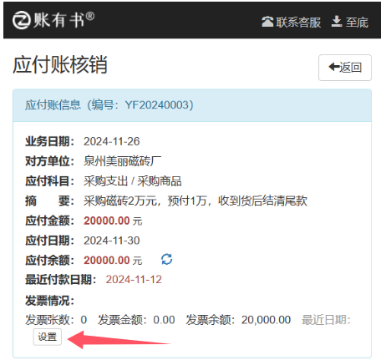The image size is (381, 360).
Task: Click the 发票情况 label
Action: (50, 301)
